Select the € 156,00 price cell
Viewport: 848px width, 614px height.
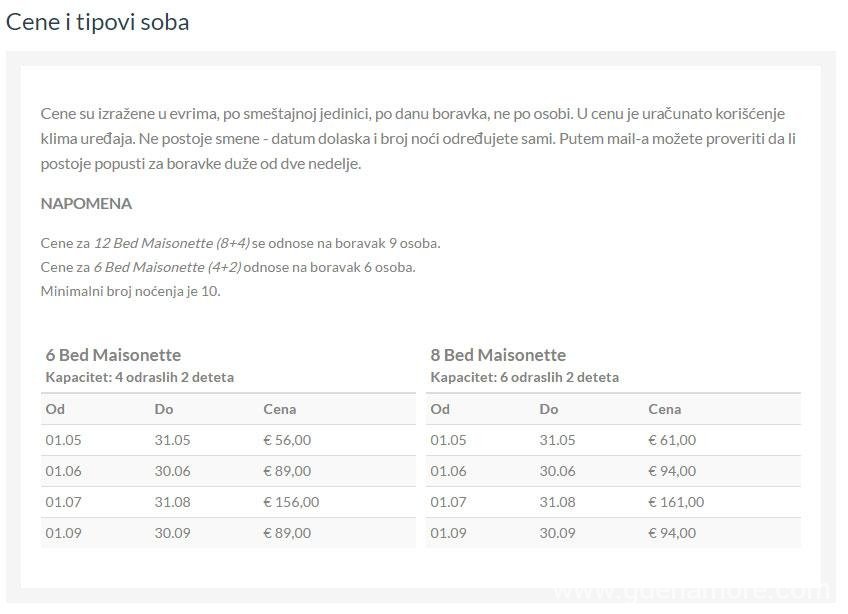291,502
